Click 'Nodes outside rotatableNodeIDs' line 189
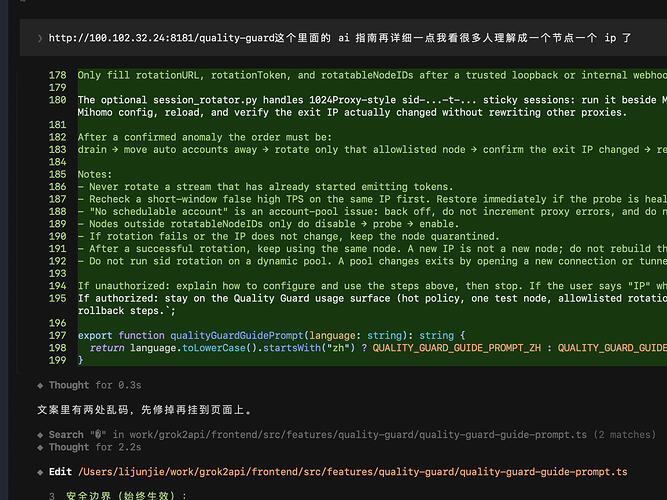The width and height of the screenshot is (667, 500). [x=268, y=223]
